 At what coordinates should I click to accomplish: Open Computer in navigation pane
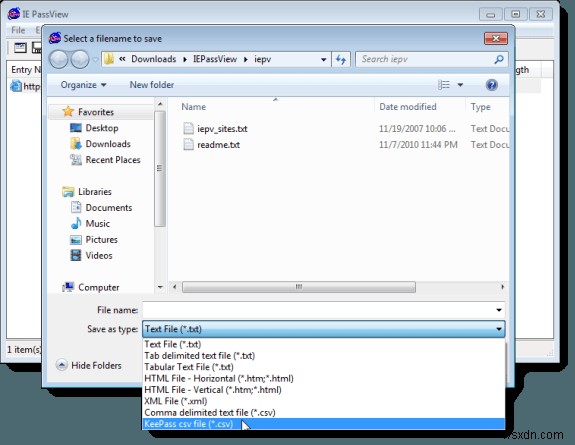99,288
